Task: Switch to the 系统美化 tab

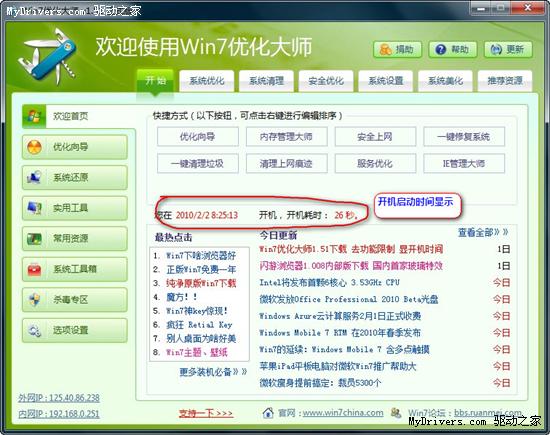Action: click(x=445, y=81)
